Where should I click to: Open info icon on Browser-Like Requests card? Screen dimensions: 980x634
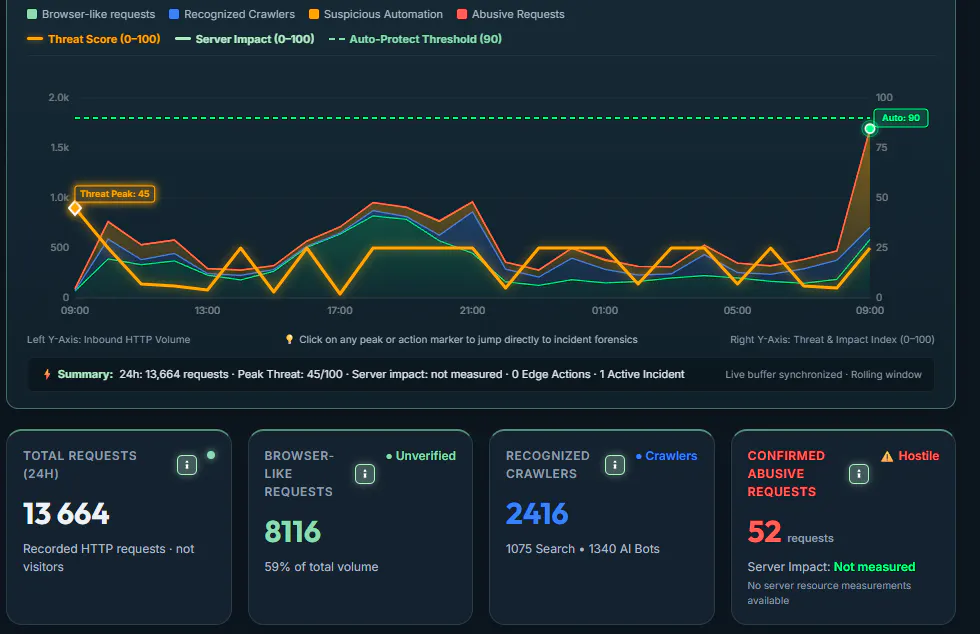[365, 474]
